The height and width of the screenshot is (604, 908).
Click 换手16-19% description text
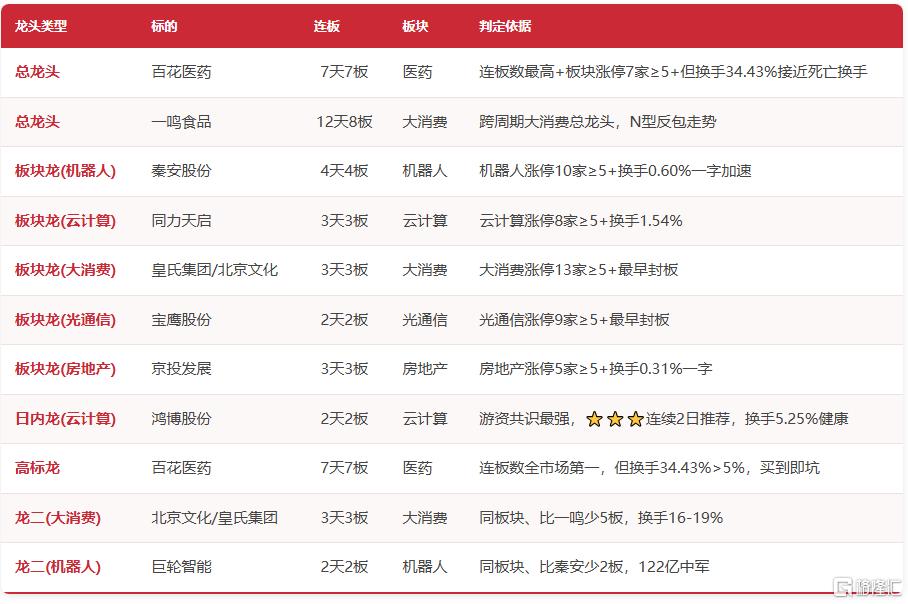[680, 518]
